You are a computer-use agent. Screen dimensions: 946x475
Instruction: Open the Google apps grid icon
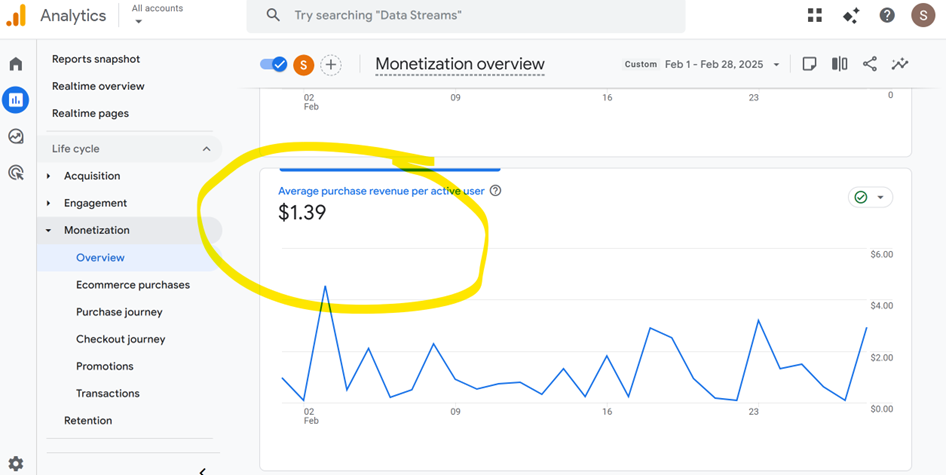pyautogui.click(x=815, y=15)
